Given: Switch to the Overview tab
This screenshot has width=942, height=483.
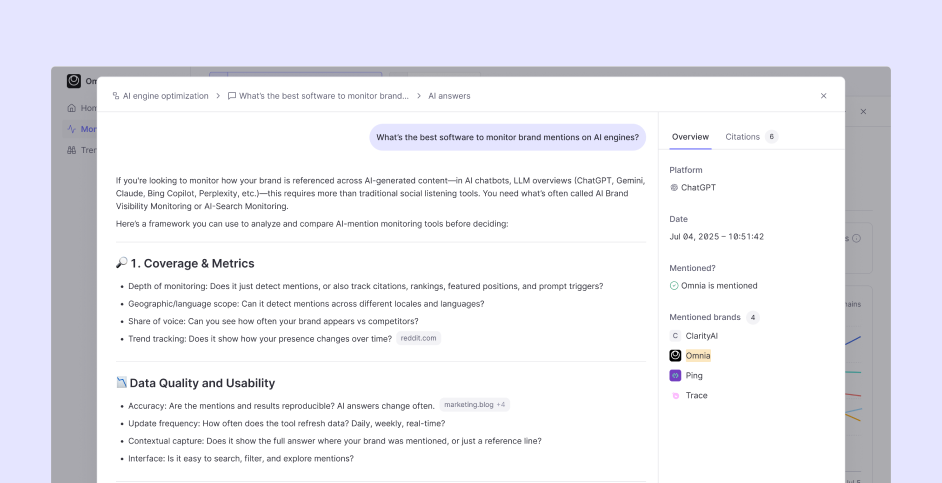Looking at the screenshot, I should click(690, 137).
